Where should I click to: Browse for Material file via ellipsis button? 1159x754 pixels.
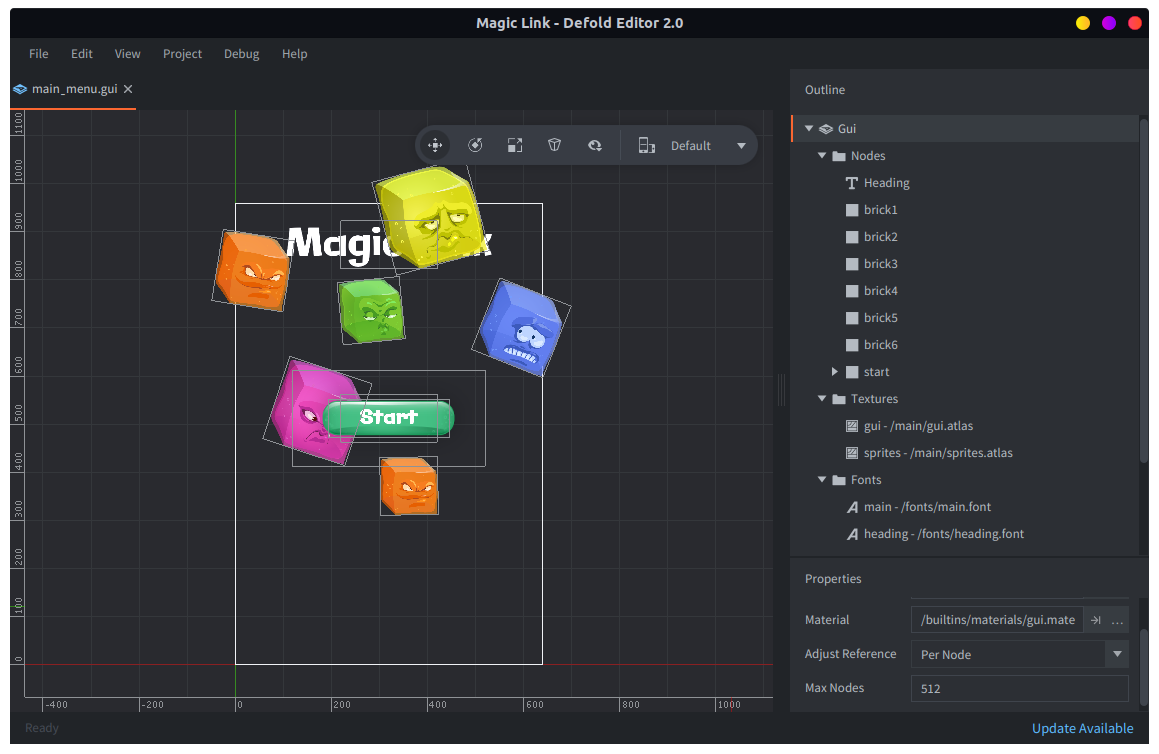tap(1117, 620)
